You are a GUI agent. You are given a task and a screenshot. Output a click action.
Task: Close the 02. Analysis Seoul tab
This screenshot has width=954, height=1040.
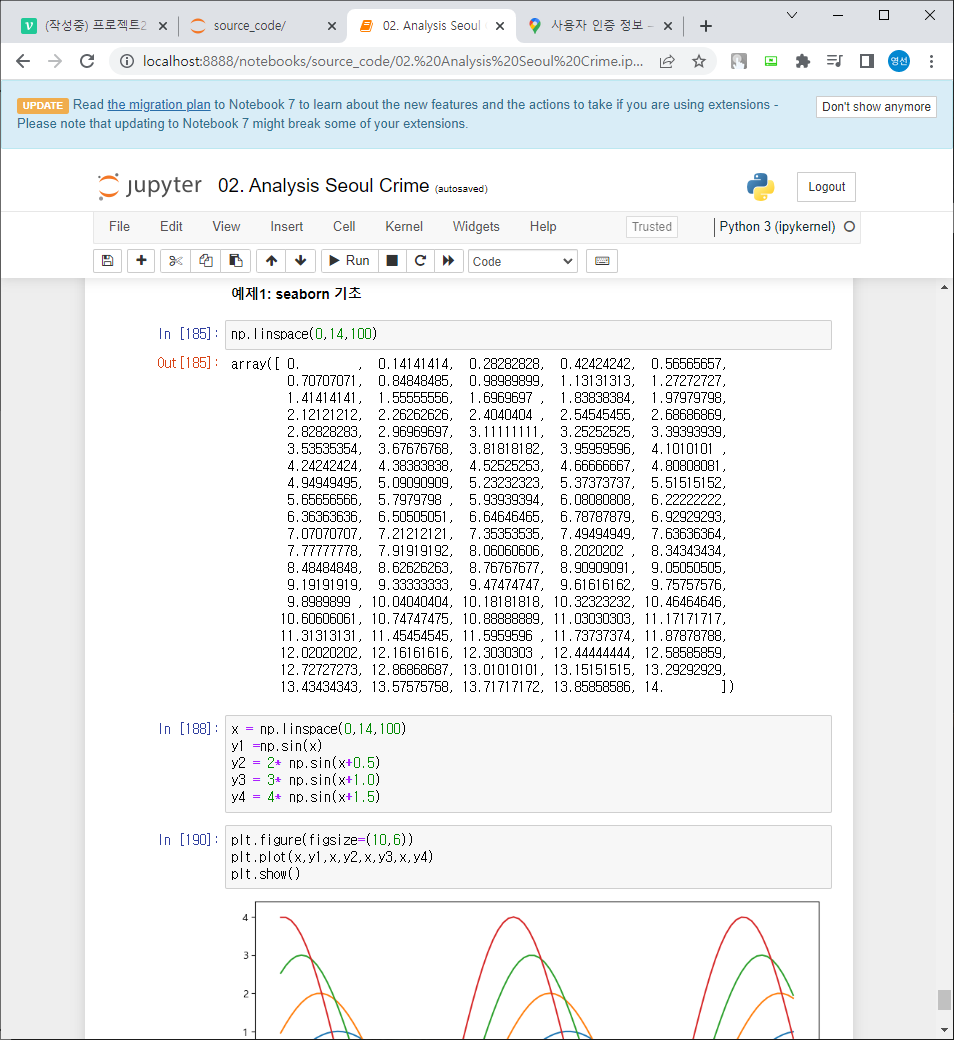coord(500,26)
